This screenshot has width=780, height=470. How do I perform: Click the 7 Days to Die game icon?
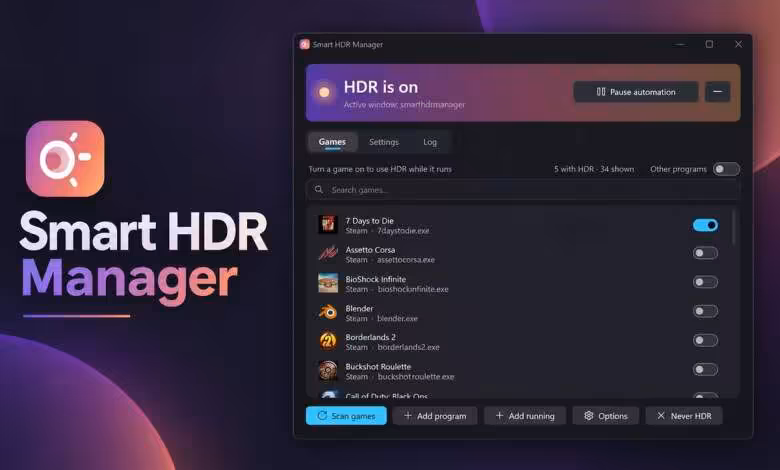point(328,225)
